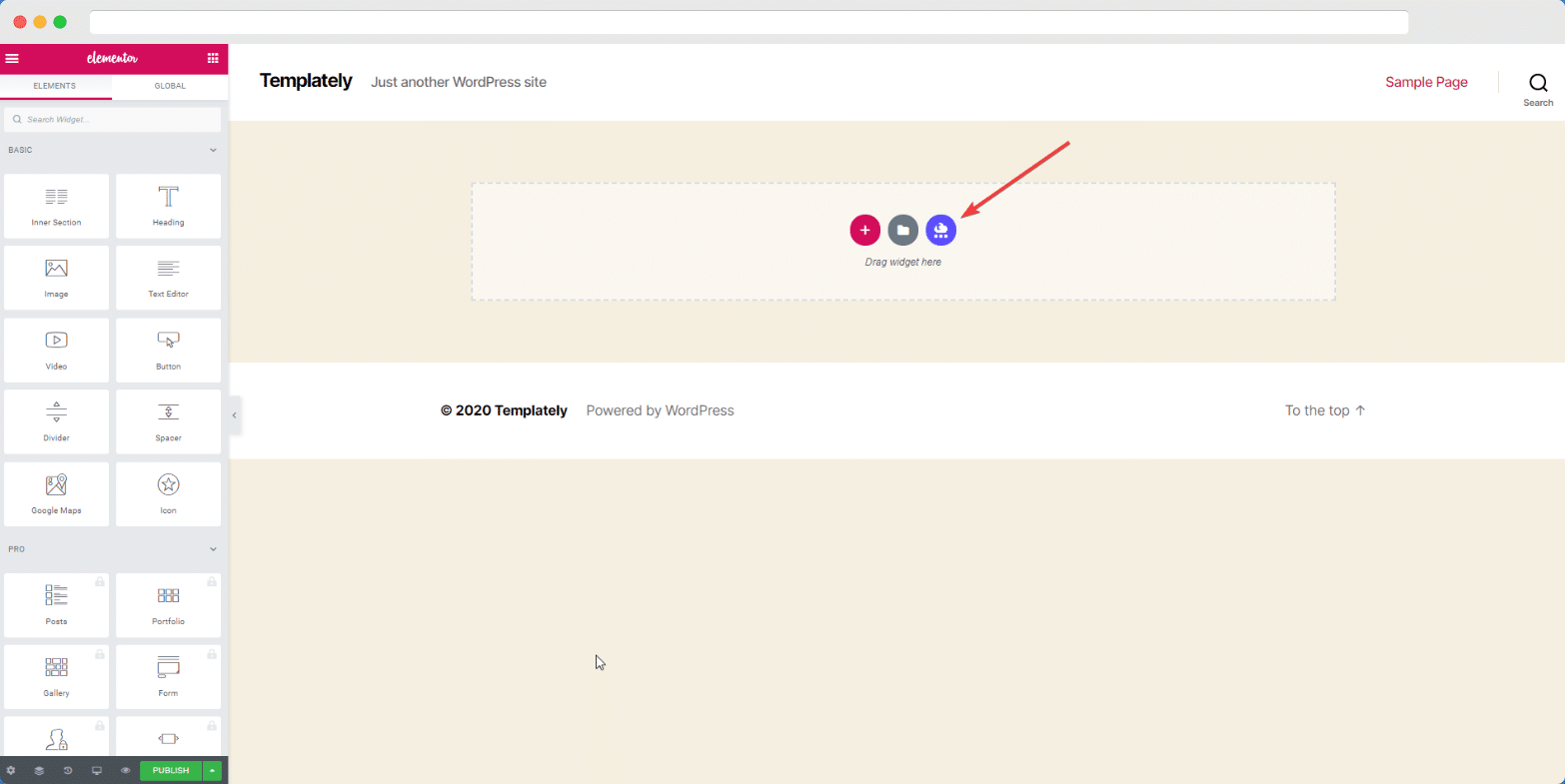The width and height of the screenshot is (1565, 784).
Task: Select the locked Form widget
Action: point(168,677)
